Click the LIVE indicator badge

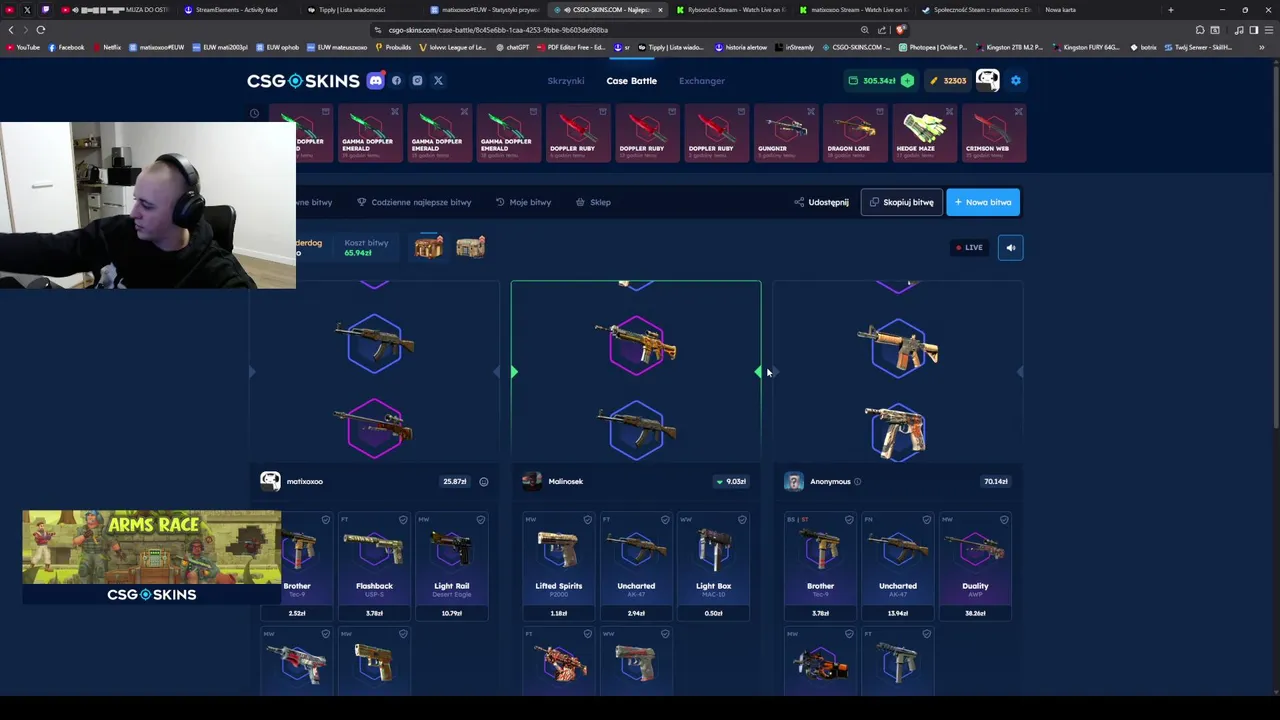pyautogui.click(x=969, y=248)
